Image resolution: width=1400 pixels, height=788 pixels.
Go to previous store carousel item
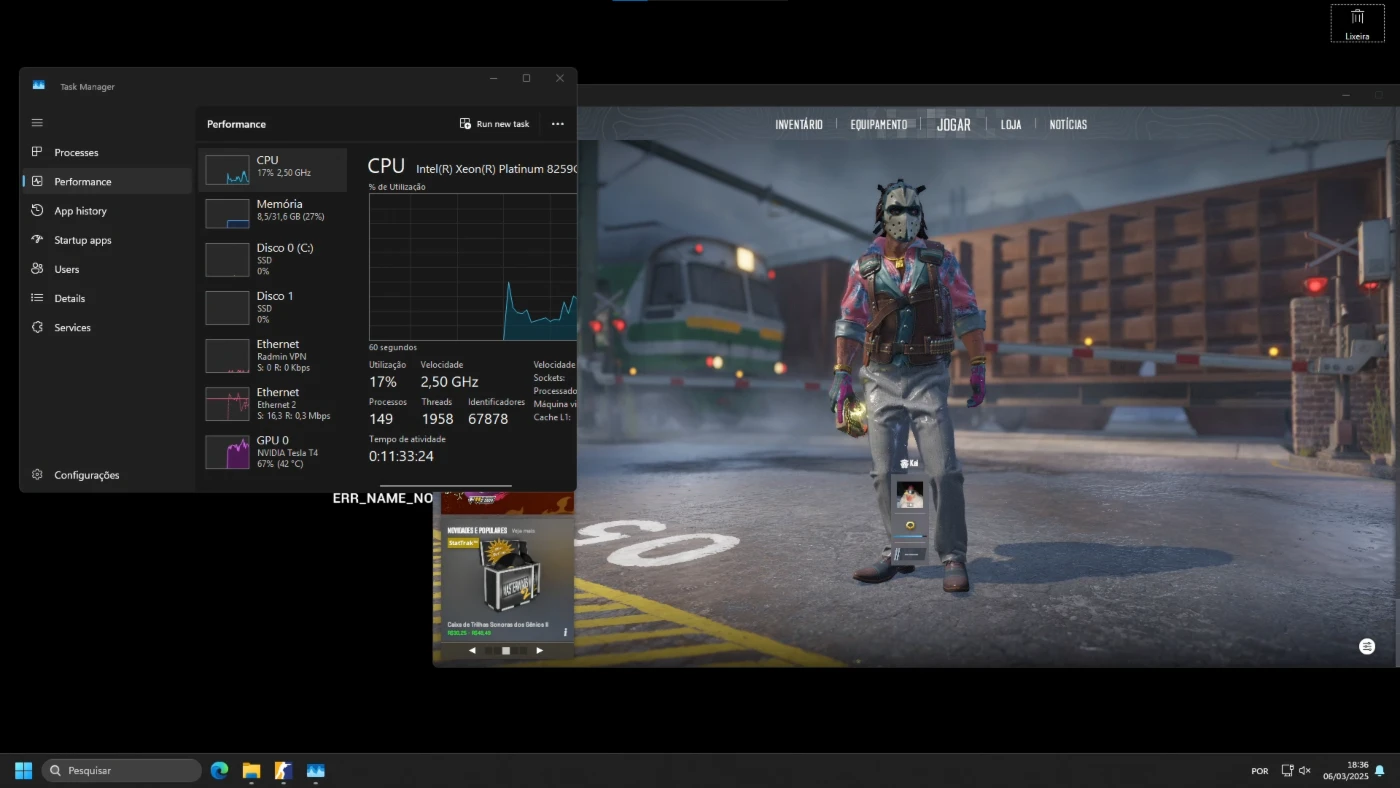pyautogui.click(x=472, y=650)
